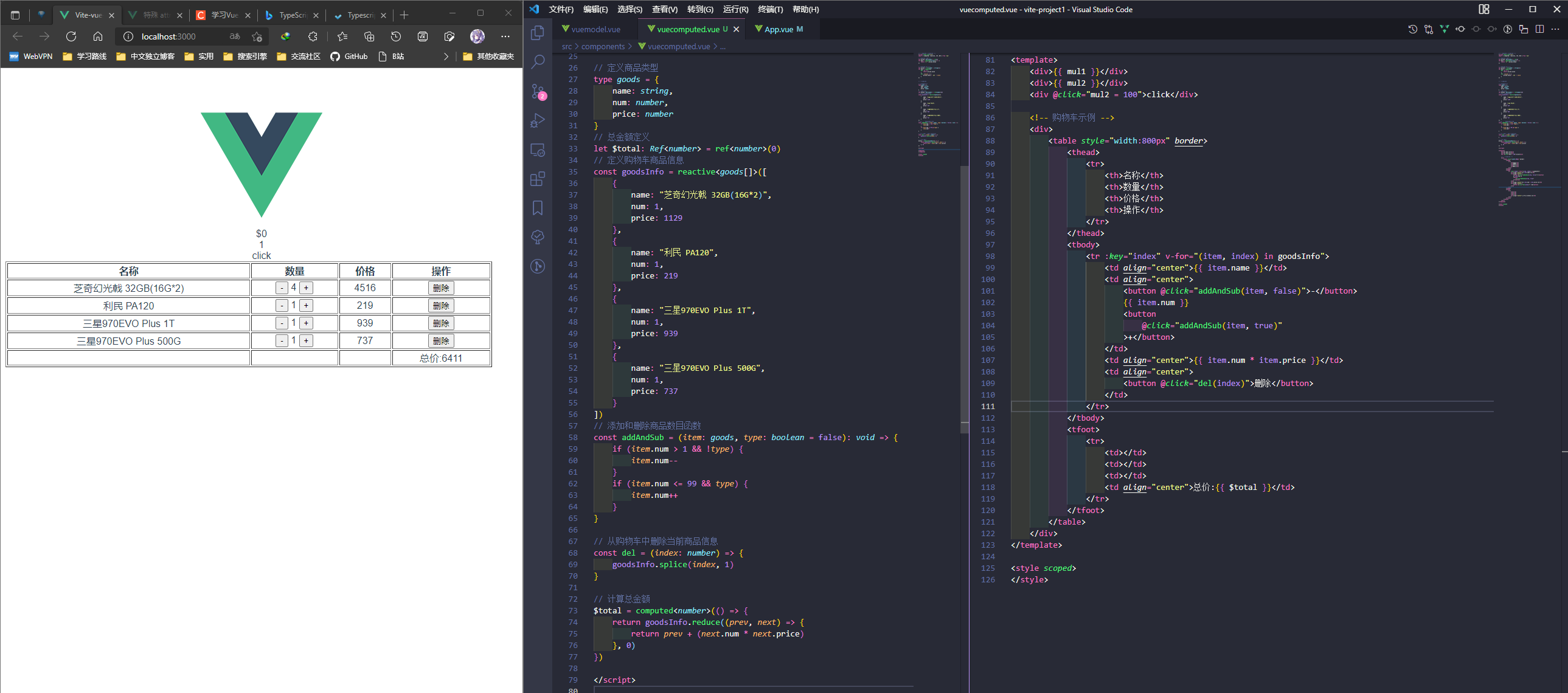Image resolution: width=1568 pixels, height=693 pixels.
Task: Open 编辑(E) menu in VS Code
Action: [x=595, y=9]
